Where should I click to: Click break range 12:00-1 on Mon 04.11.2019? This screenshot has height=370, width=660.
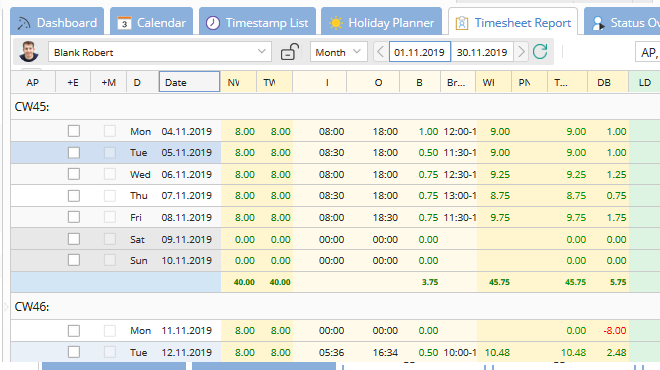[x=459, y=131]
